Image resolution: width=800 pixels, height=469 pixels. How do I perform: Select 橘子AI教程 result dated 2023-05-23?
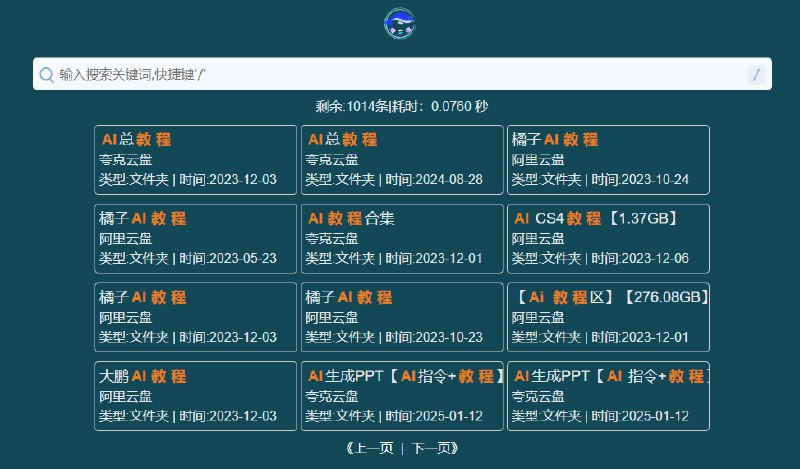195,238
